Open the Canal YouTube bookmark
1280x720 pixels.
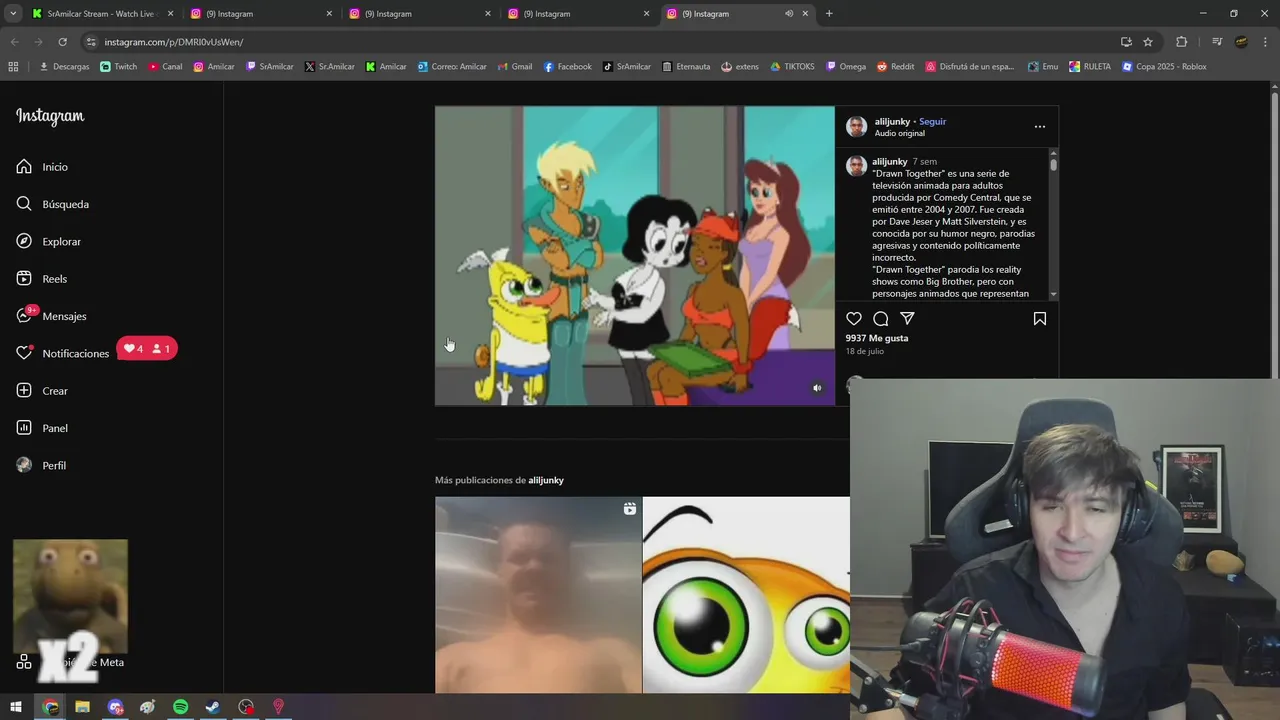(x=165, y=67)
